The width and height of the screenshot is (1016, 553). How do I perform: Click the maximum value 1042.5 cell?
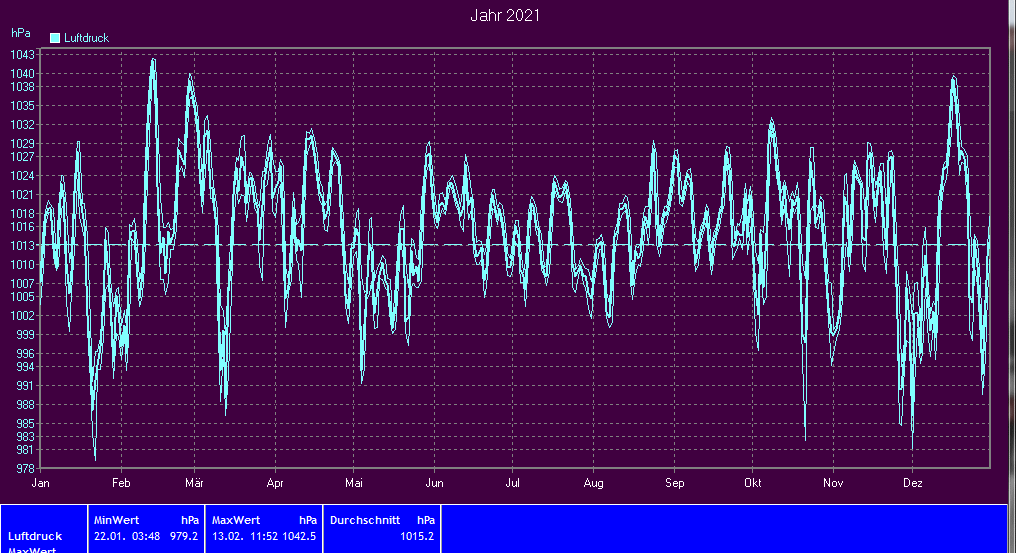pos(299,536)
